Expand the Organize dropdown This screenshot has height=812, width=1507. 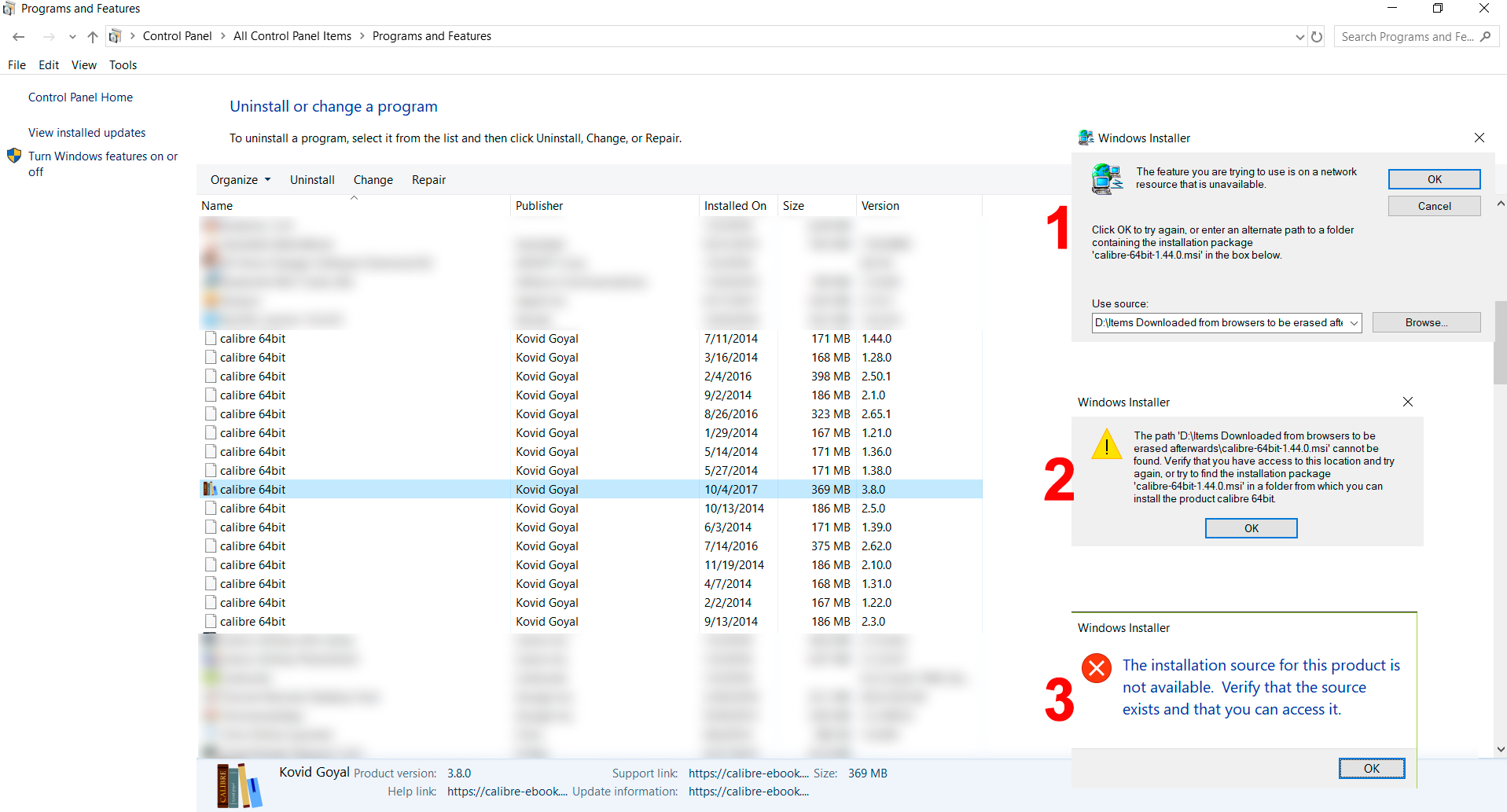pos(241,180)
